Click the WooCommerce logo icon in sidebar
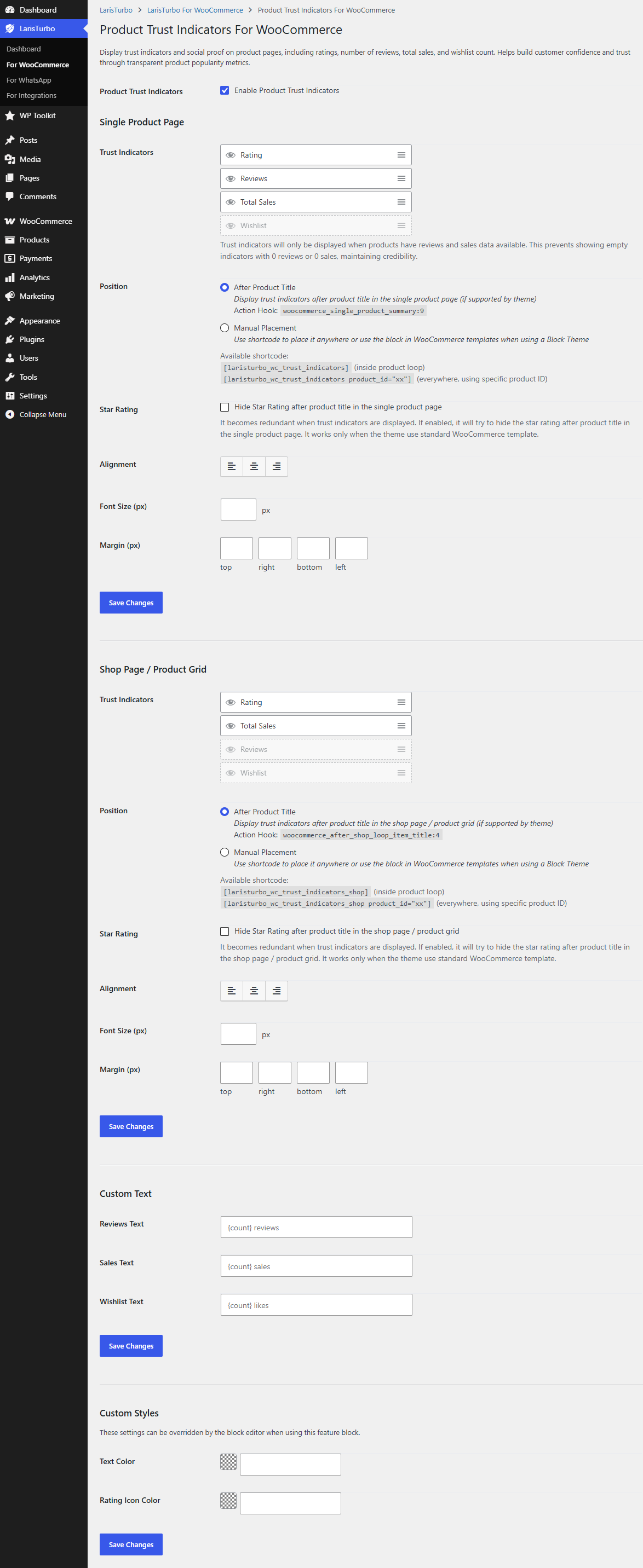 (x=10, y=221)
